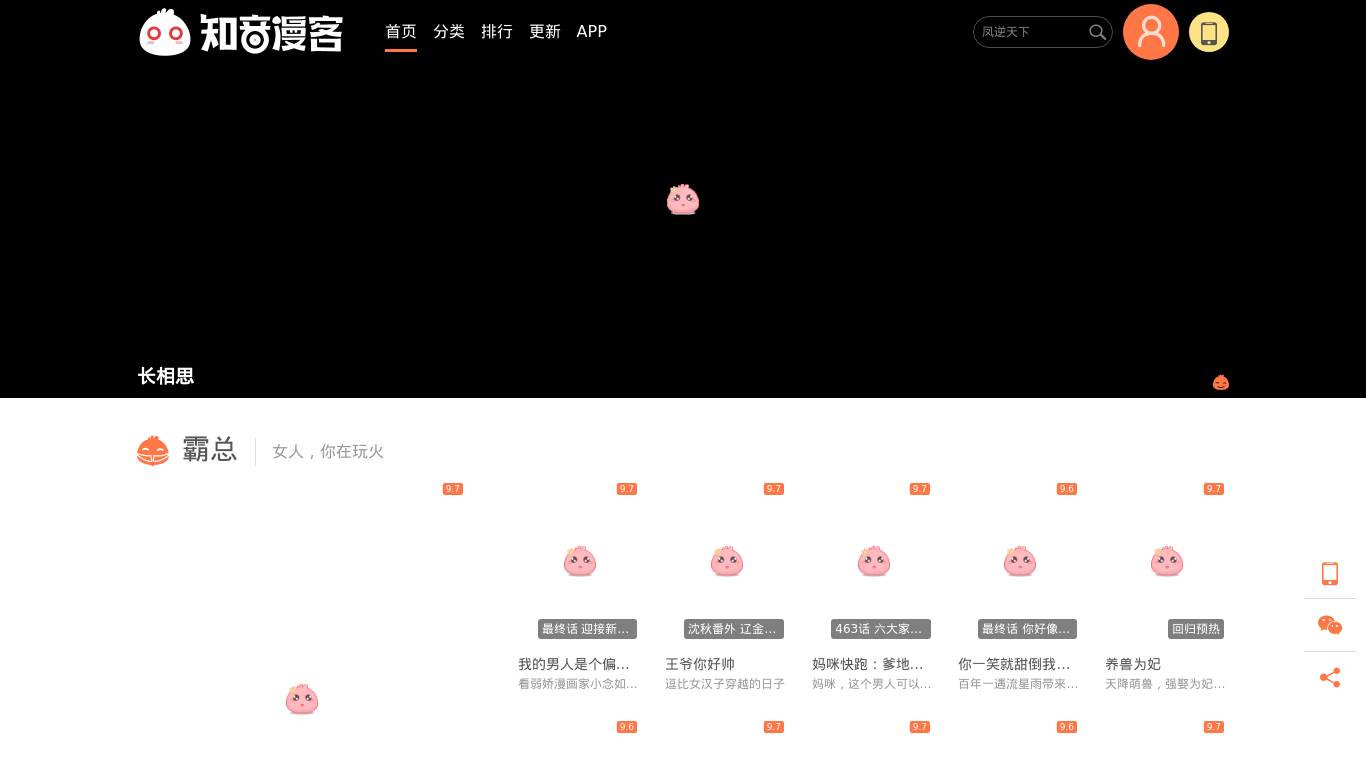Click the 知音漫客 logo icon
Screen dimensions: 1366x768
165,32
